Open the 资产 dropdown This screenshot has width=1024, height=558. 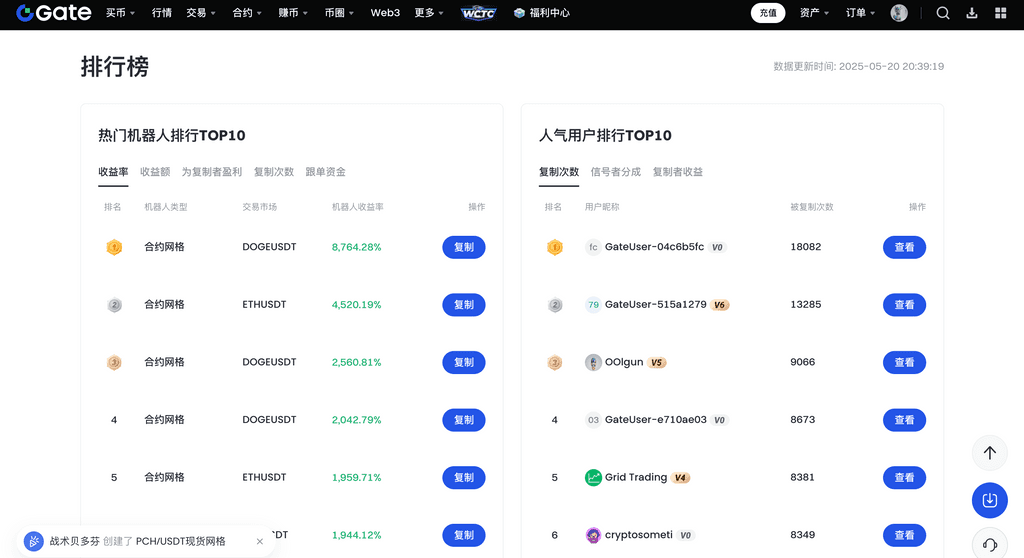815,13
